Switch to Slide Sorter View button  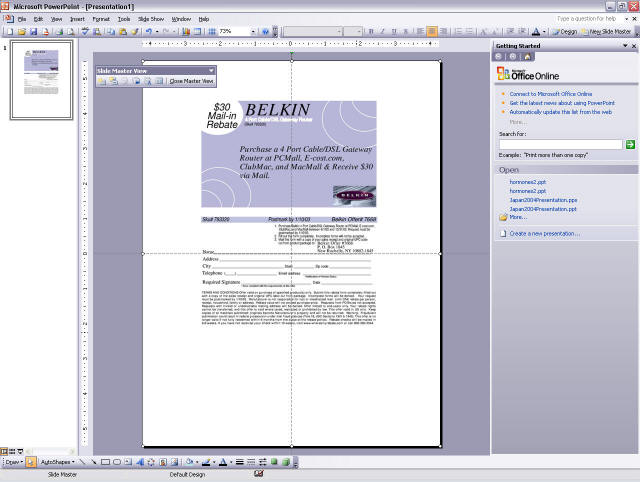tap(12, 451)
